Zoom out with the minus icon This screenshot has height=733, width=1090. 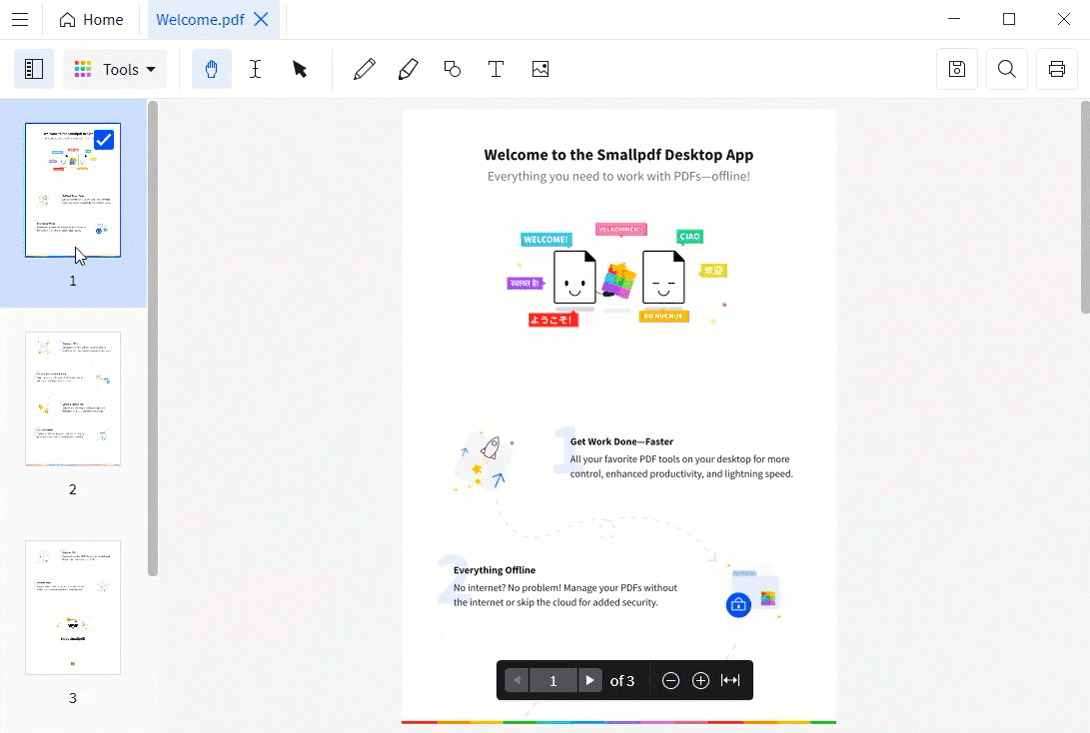tap(670, 680)
